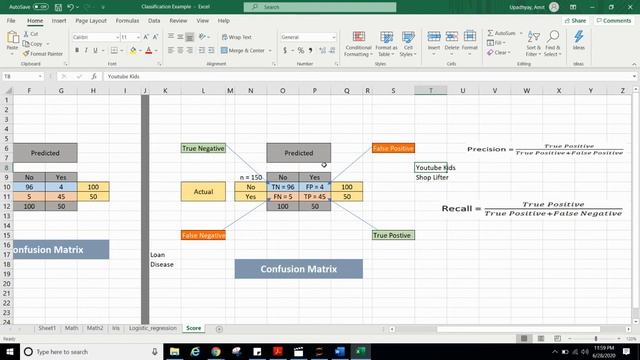640x360 pixels.
Task: Switch to the Data tab
Action: pos(154,20)
